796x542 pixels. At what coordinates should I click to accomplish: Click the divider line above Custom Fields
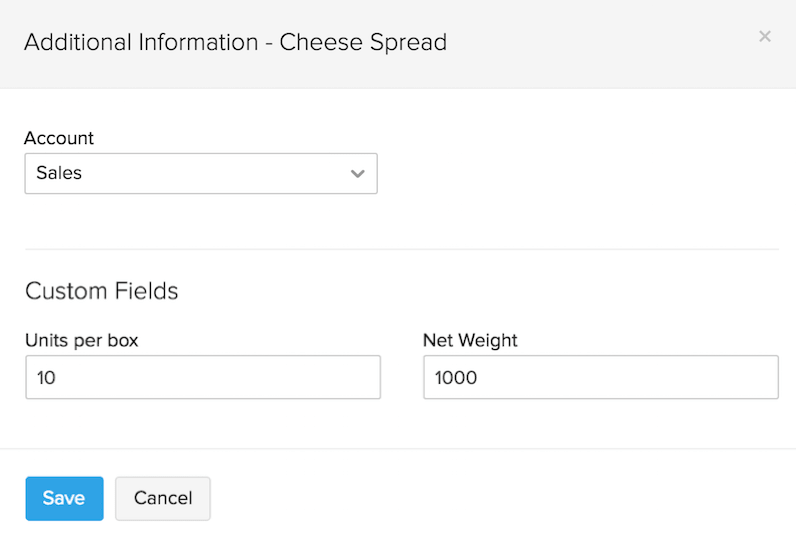[x=400, y=249]
